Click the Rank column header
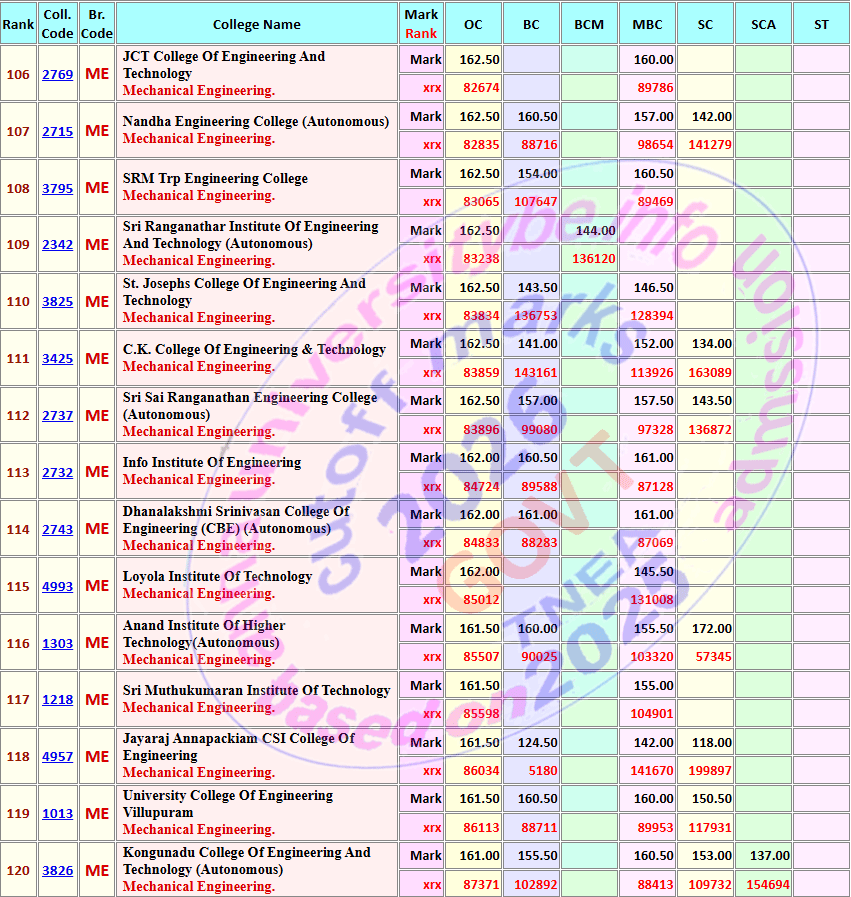Viewport: 851px width, 897px height. pos(18,23)
